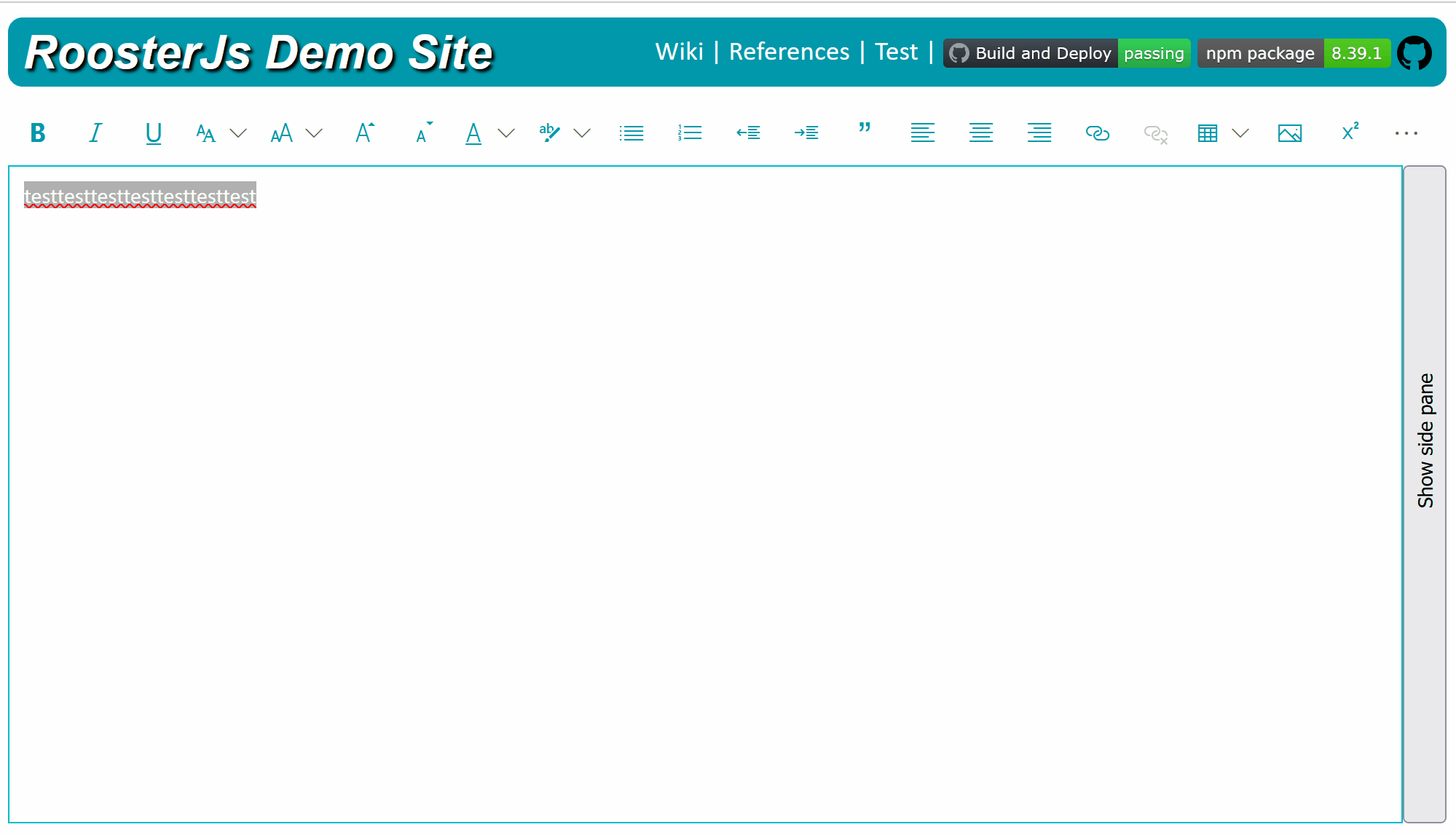Toggle bold formatting
Viewport: 1456px width, 835px height.
pyautogui.click(x=37, y=132)
